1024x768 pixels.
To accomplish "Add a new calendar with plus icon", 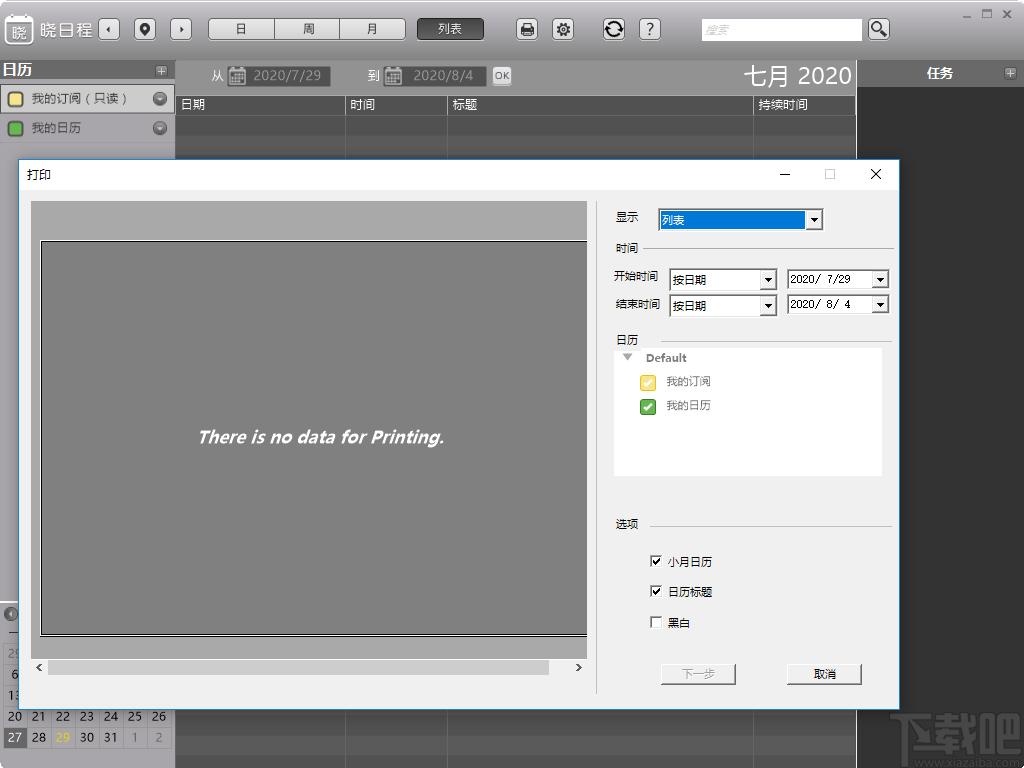I will (x=161, y=71).
